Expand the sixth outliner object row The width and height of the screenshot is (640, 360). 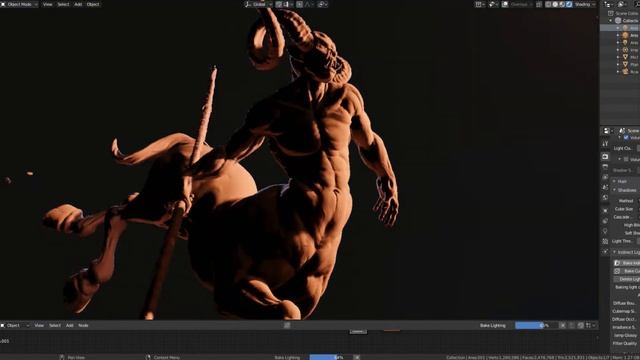click(618, 64)
